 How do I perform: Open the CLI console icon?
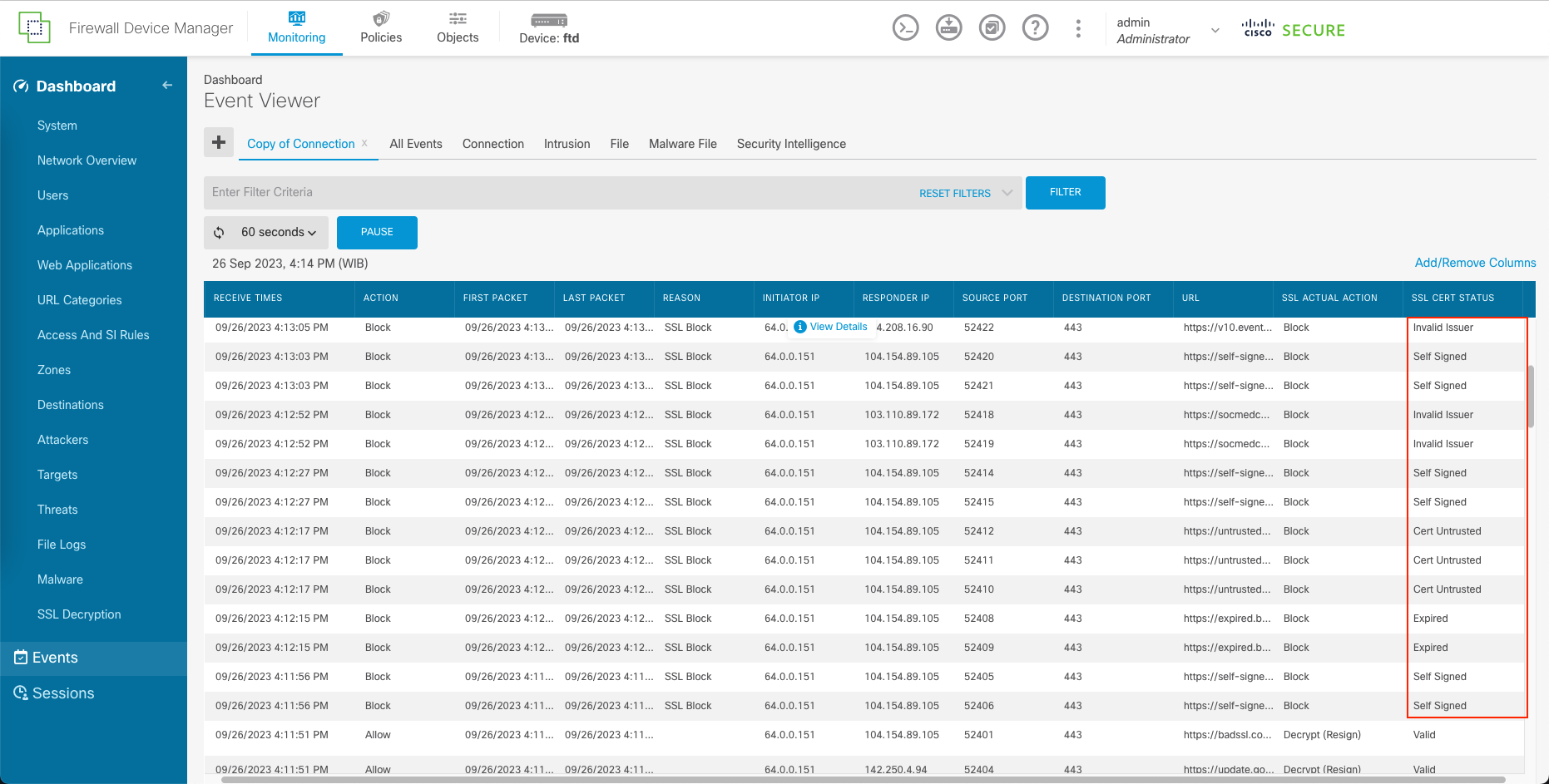(905, 28)
